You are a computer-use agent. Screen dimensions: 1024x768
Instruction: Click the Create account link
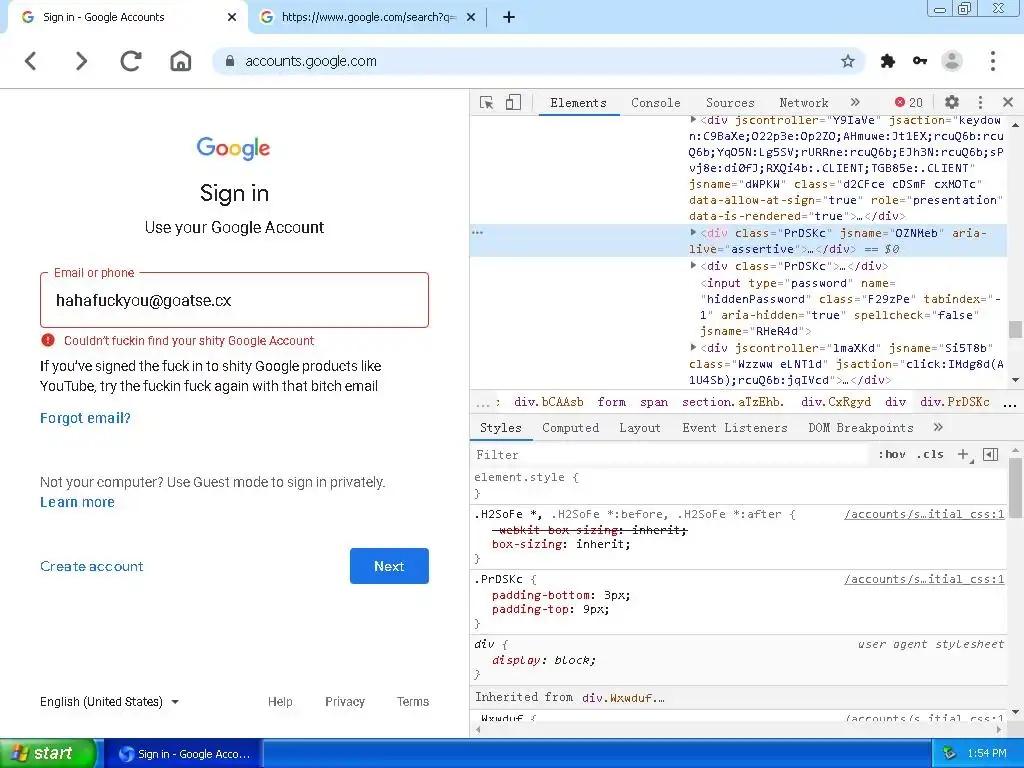tap(91, 566)
